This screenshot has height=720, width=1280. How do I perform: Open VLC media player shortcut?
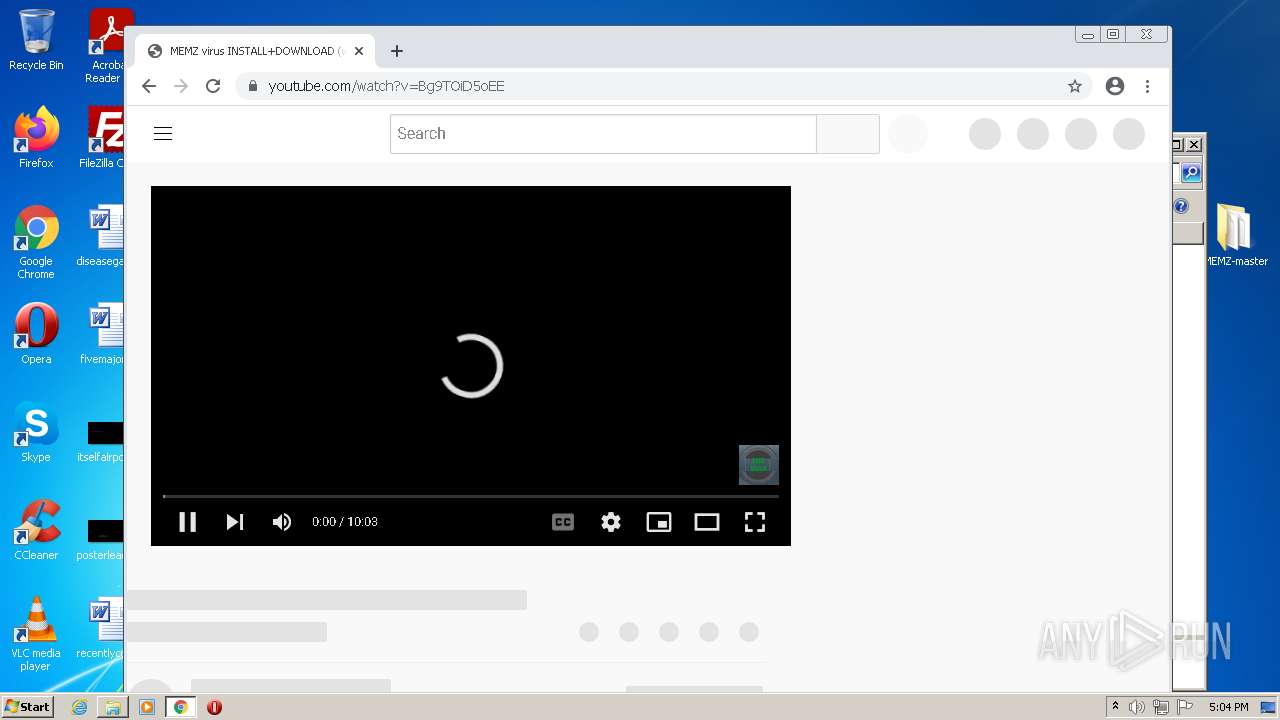tap(36, 634)
